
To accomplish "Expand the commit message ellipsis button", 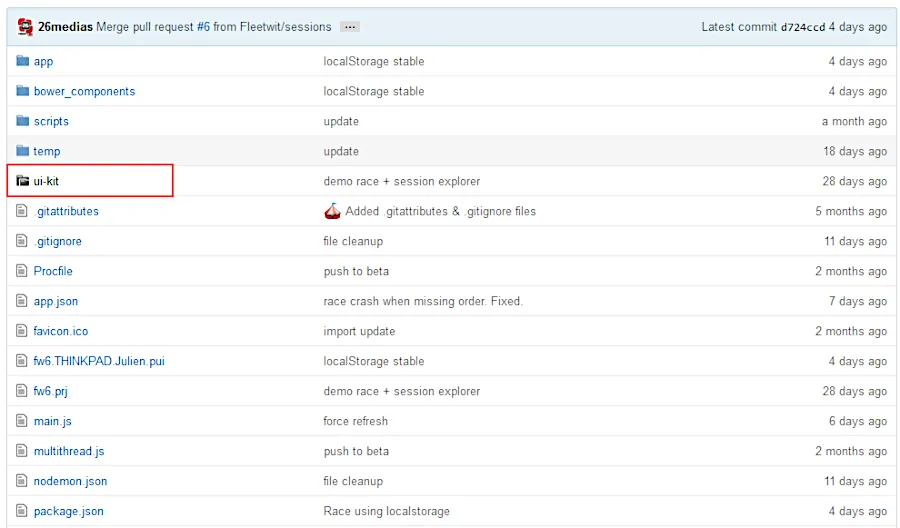I will tap(349, 27).
